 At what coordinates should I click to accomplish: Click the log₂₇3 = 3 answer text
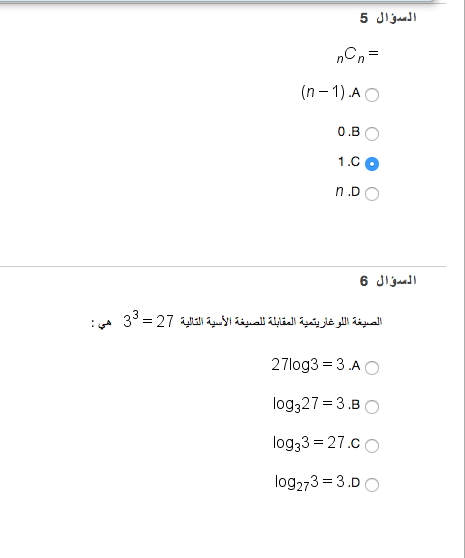(x=310, y=483)
